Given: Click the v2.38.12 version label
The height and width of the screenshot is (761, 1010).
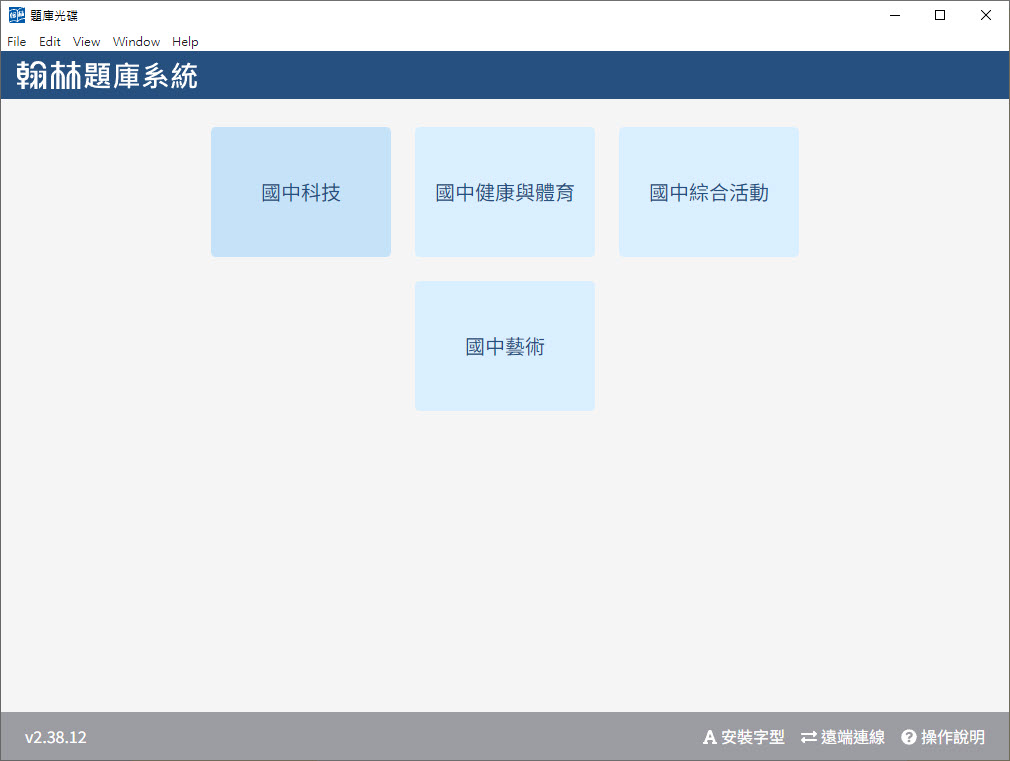Looking at the screenshot, I should (x=55, y=737).
